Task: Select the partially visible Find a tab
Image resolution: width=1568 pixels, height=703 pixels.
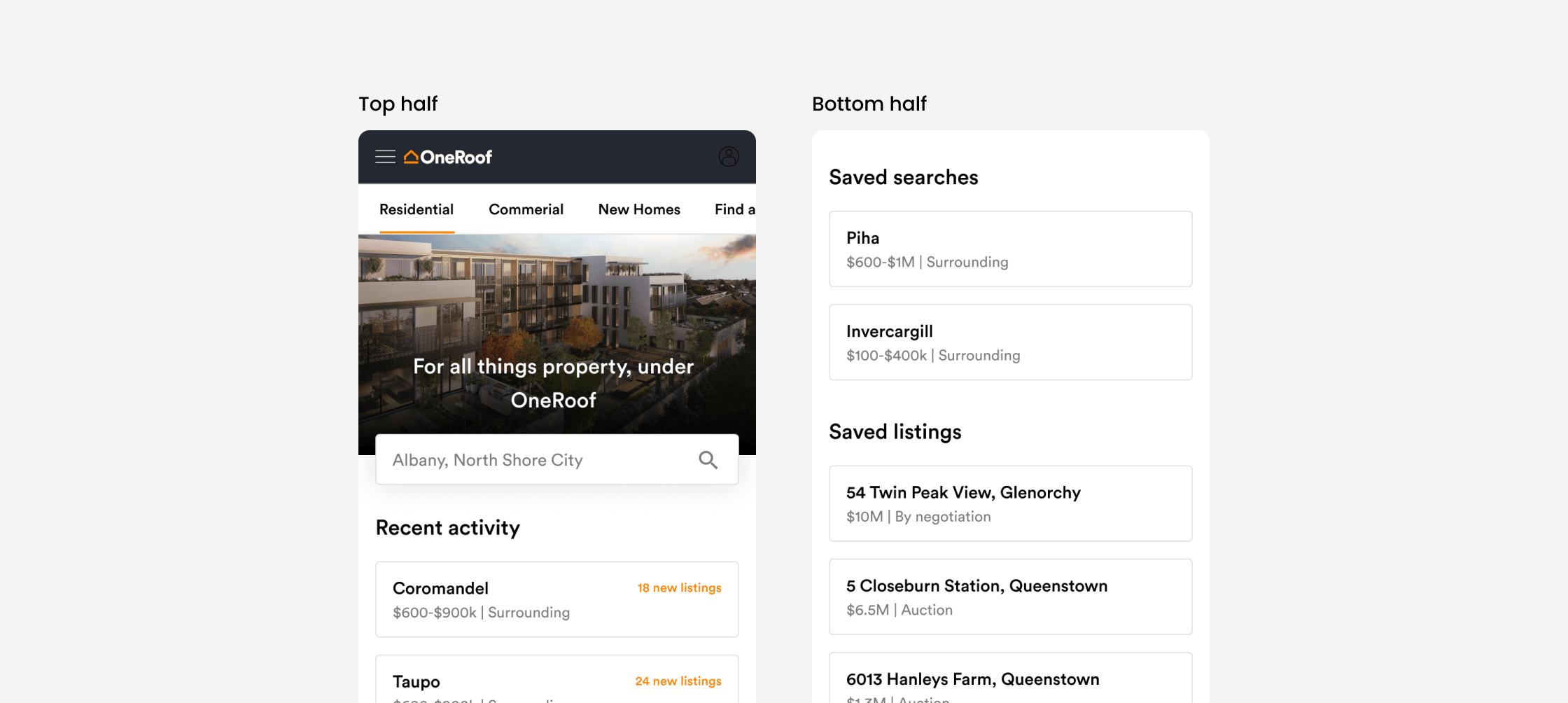Action: pyautogui.click(x=735, y=209)
